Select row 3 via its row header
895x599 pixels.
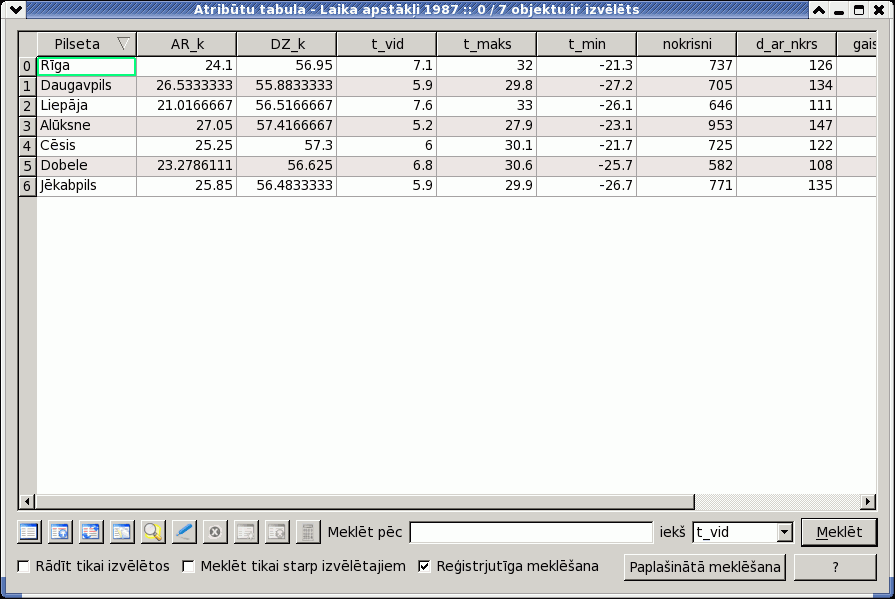(27, 126)
